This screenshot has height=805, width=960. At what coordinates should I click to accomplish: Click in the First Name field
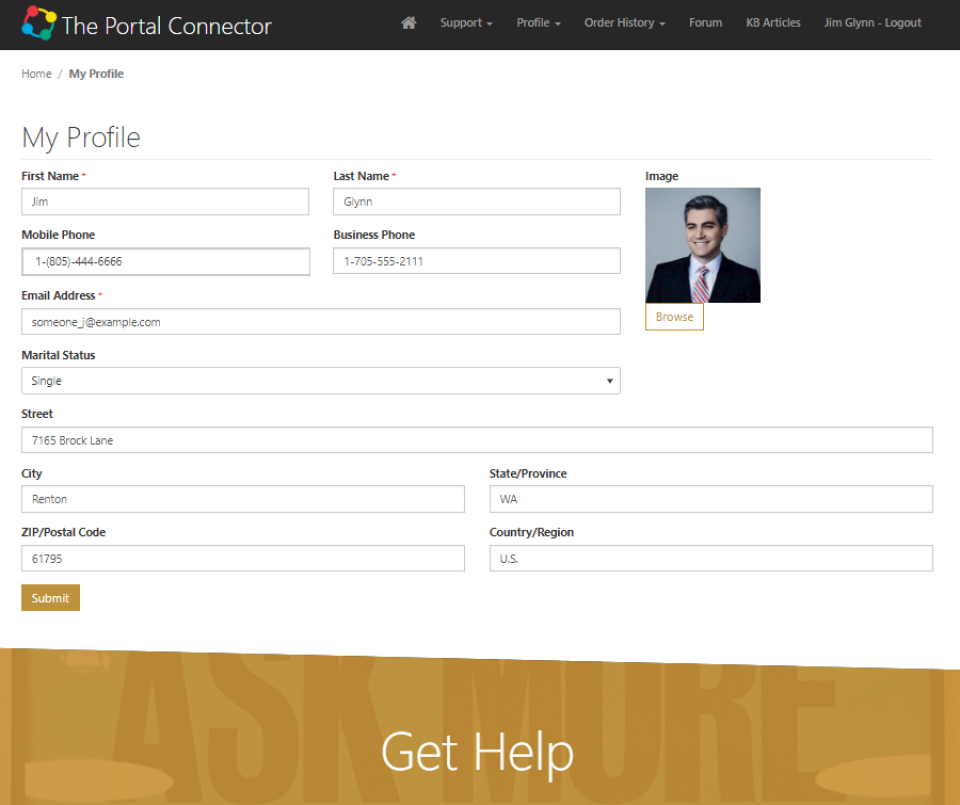pyautogui.click(x=165, y=201)
